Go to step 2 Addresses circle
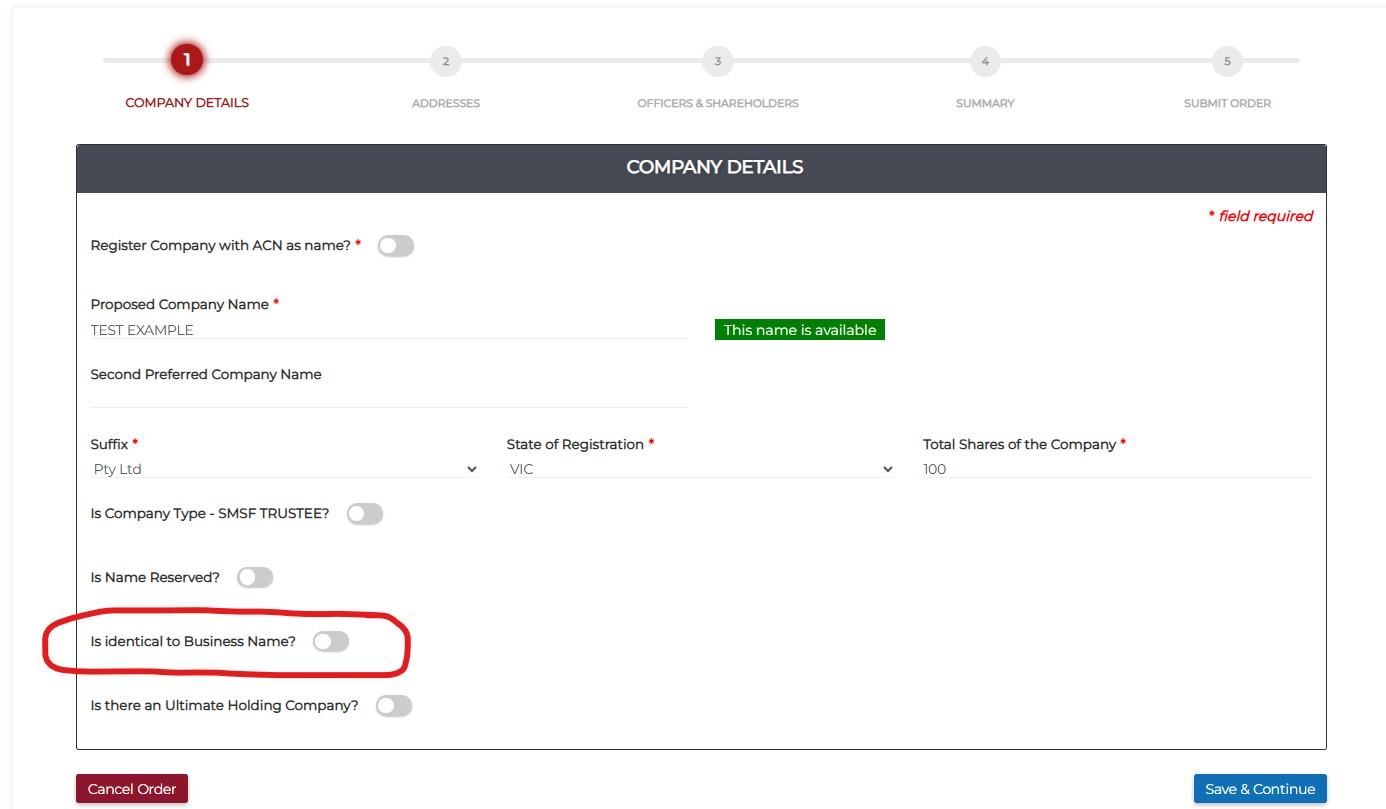The width and height of the screenshot is (1386, 809). click(445, 62)
